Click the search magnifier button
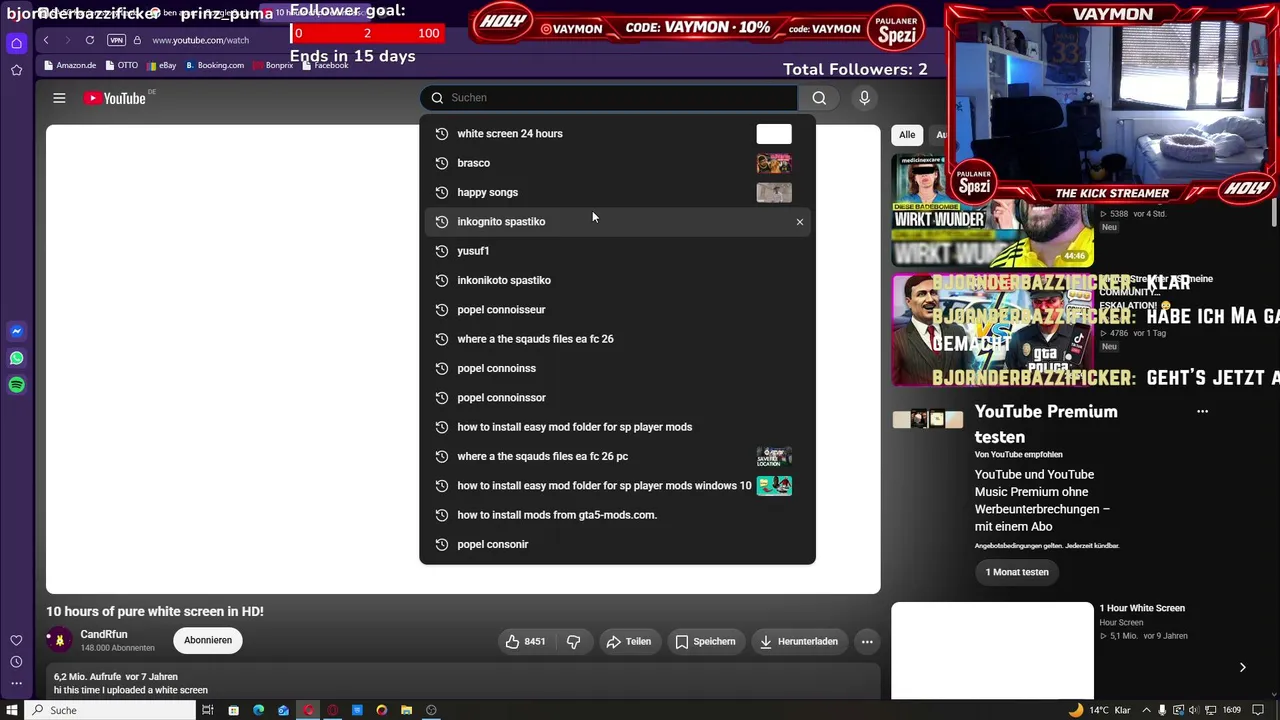 (x=819, y=98)
